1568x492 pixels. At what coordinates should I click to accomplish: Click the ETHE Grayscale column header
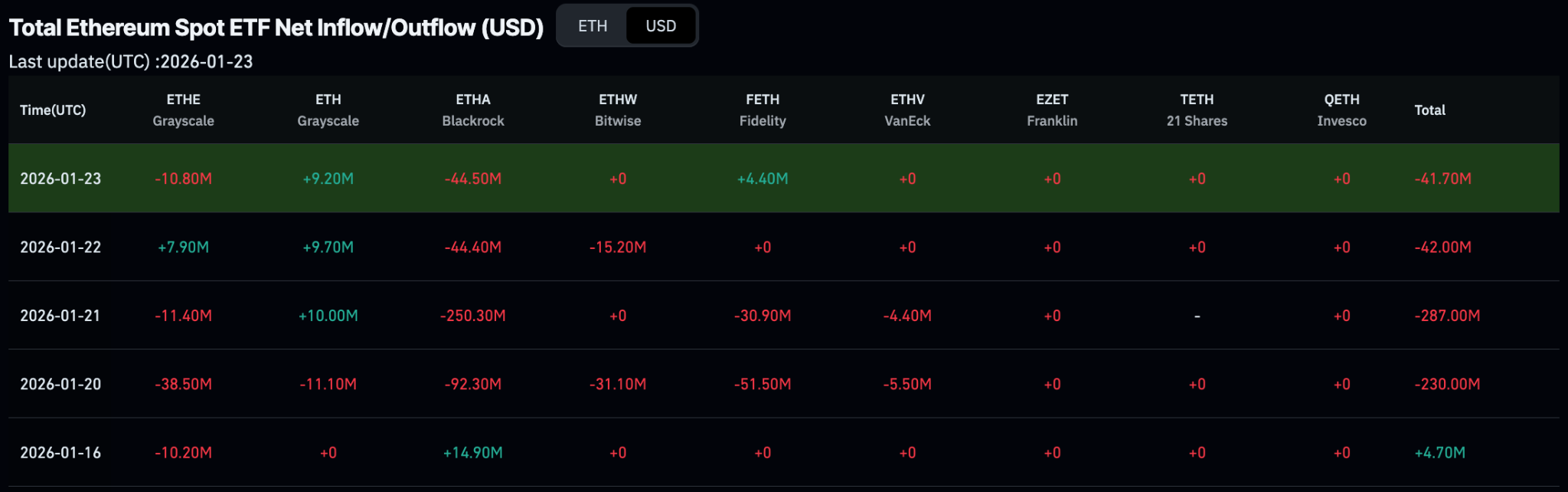click(x=183, y=110)
